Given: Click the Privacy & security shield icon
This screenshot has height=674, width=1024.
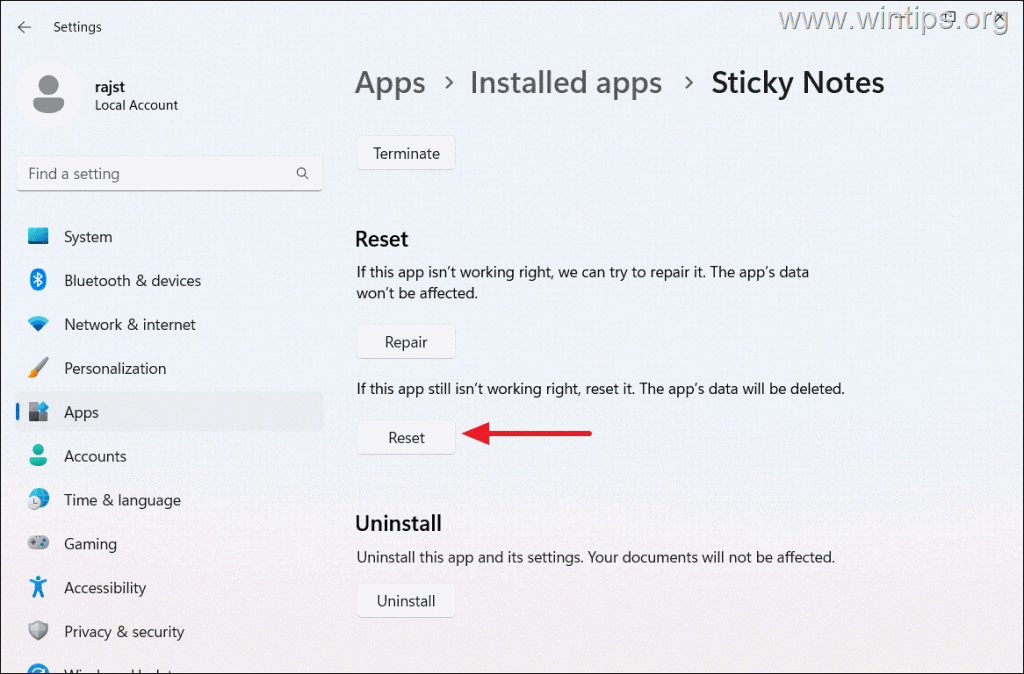Looking at the screenshot, I should pyautogui.click(x=38, y=631).
